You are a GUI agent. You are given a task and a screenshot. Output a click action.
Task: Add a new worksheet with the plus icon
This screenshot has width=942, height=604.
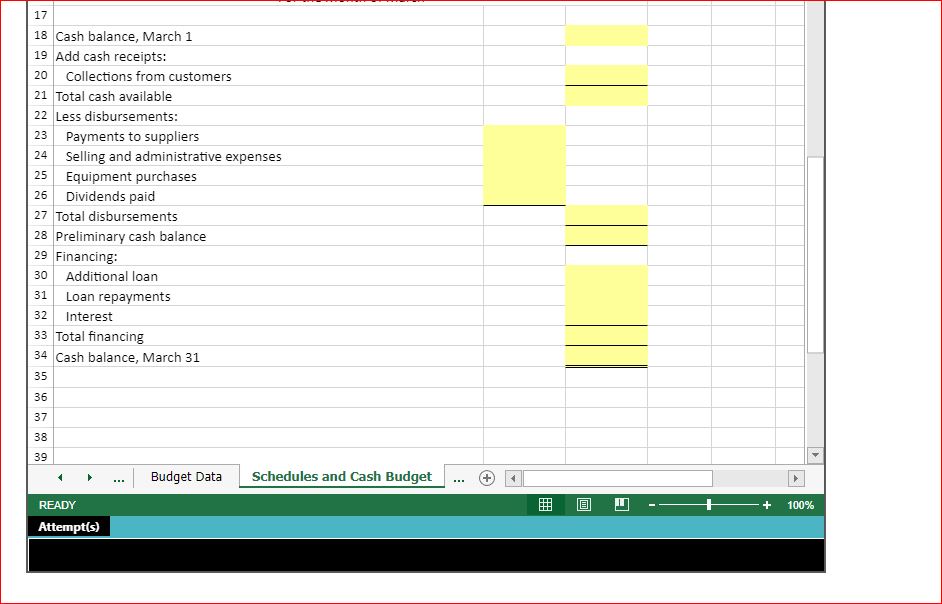coord(487,477)
